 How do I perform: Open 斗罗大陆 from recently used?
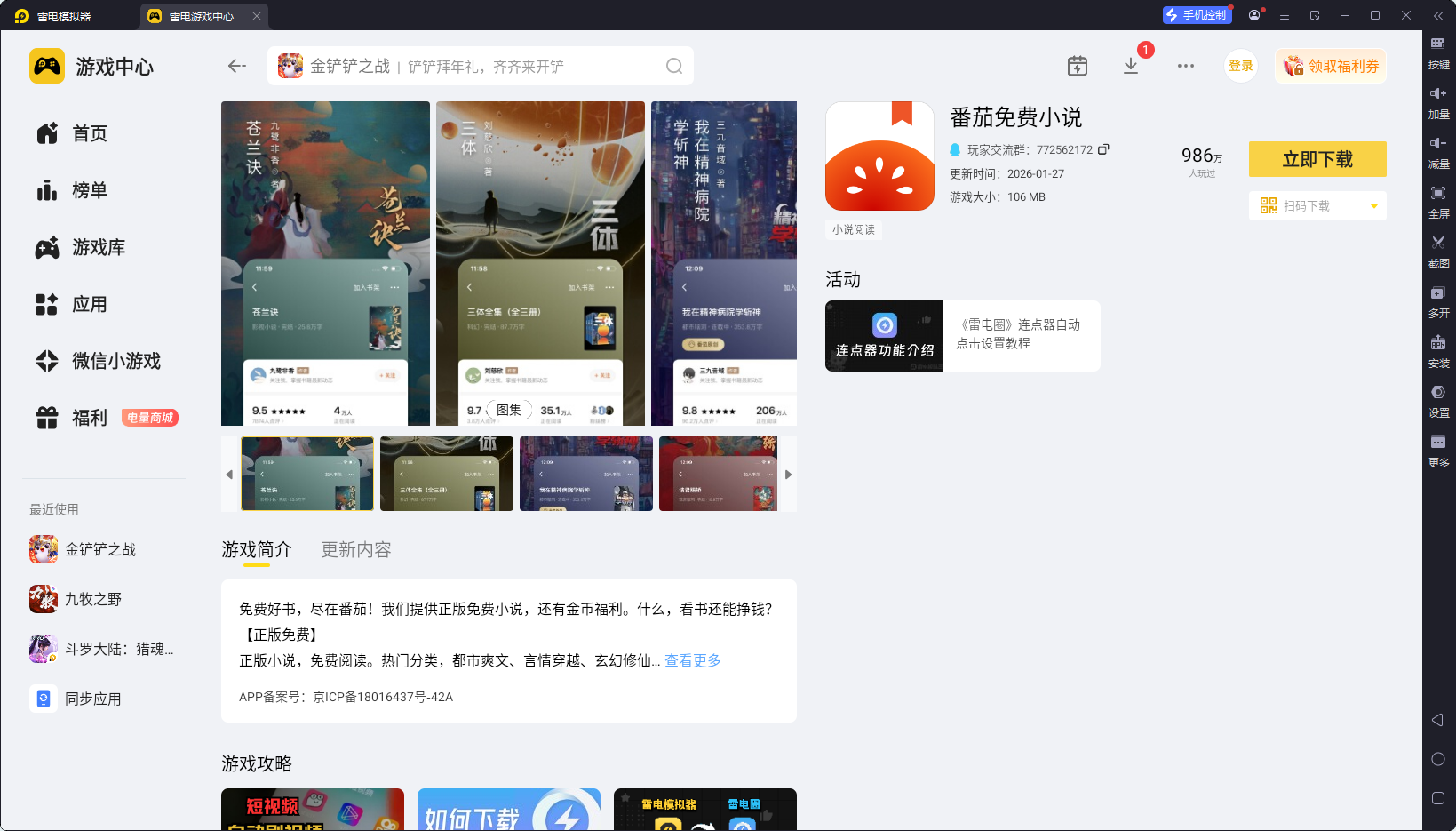pos(101,649)
